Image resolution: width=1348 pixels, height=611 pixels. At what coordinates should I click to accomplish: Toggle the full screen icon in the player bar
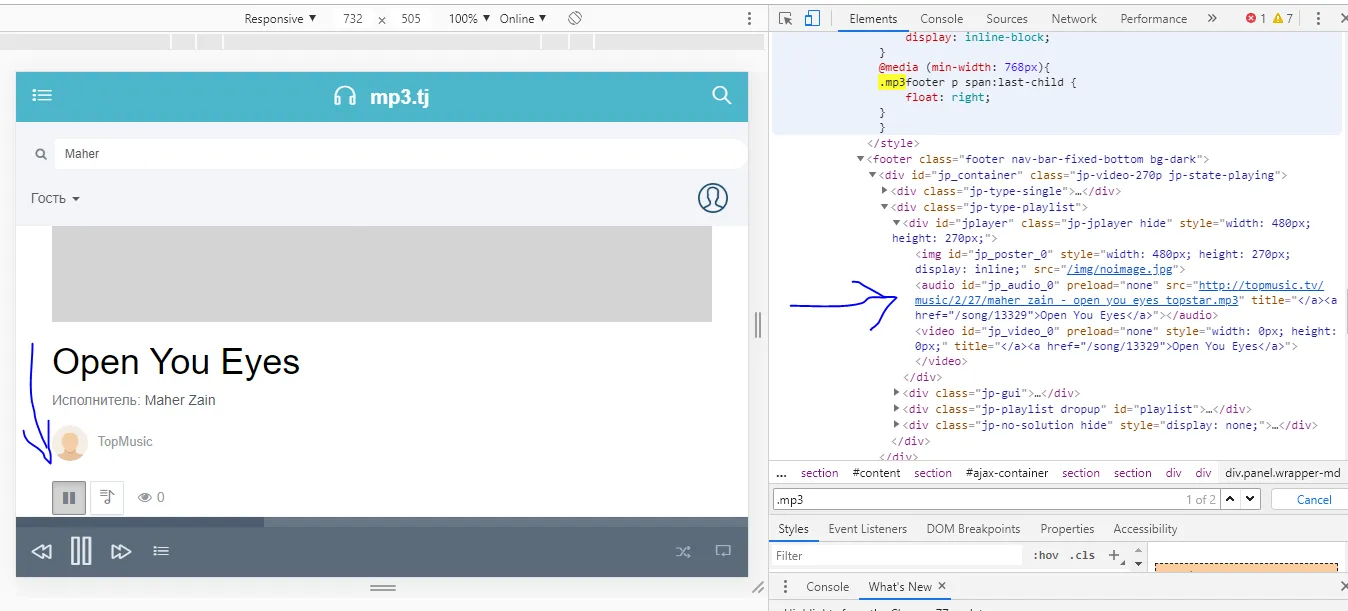(x=723, y=551)
